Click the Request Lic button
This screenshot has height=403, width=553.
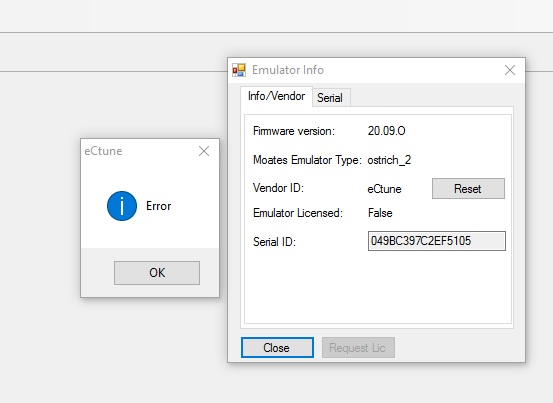tap(358, 348)
